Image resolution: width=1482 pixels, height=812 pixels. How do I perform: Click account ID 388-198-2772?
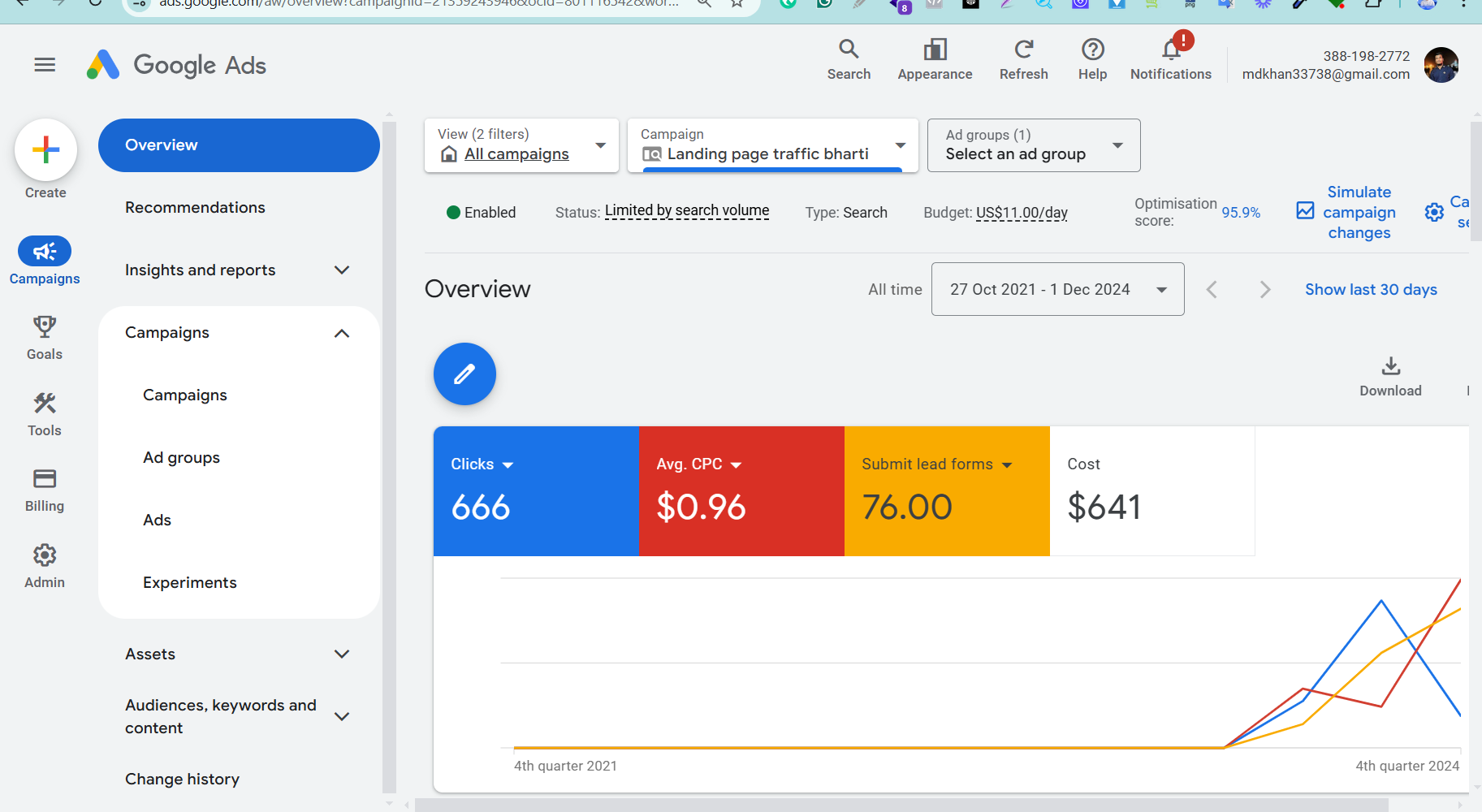pyautogui.click(x=1367, y=56)
